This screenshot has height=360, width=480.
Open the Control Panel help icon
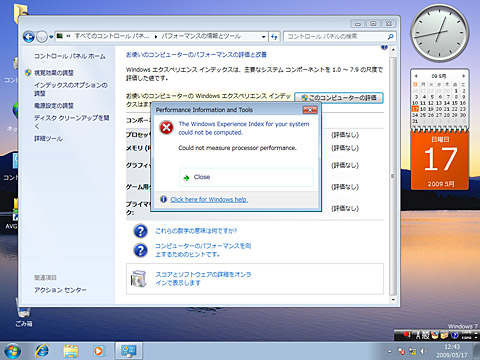(384, 47)
